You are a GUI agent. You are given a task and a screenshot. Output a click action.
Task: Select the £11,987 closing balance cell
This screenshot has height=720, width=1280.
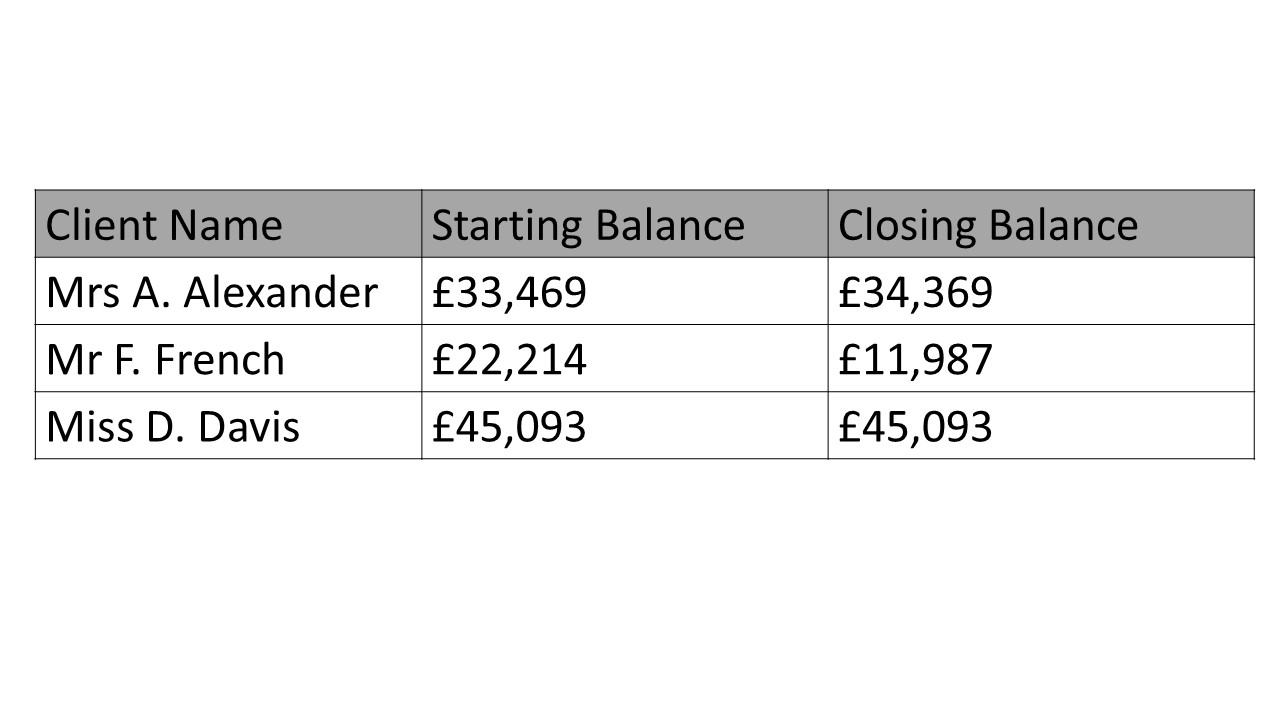[1041, 358]
